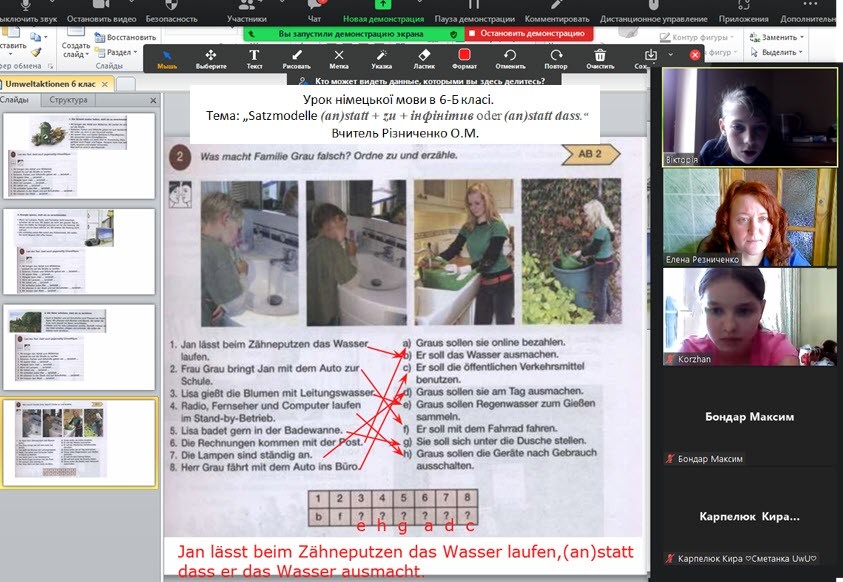Pick the Рисовать drawing tool
This screenshot has height=582, width=843.
click(x=296, y=59)
